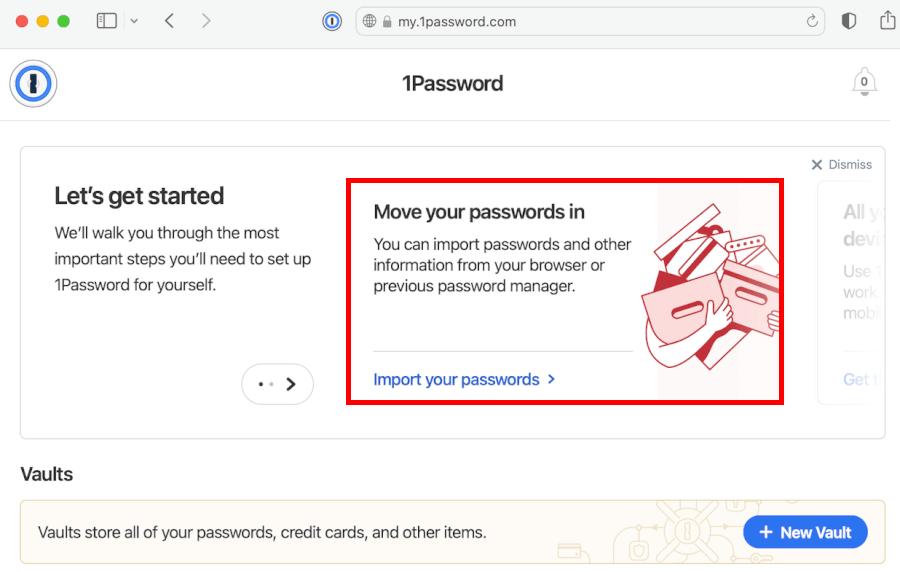900x572 pixels.
Task: Click the green full-screen window button
Action: pyautogui.click(x=64, y=21)
